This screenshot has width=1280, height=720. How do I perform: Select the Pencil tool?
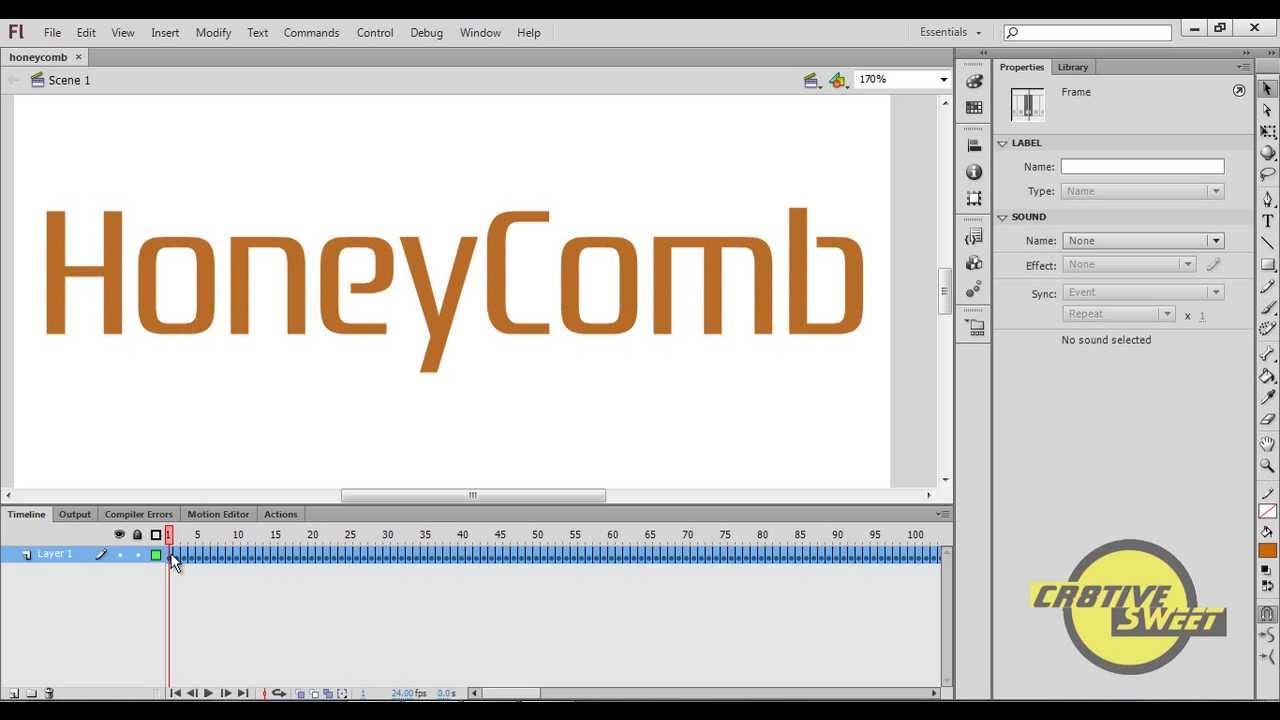(1267, 287)
